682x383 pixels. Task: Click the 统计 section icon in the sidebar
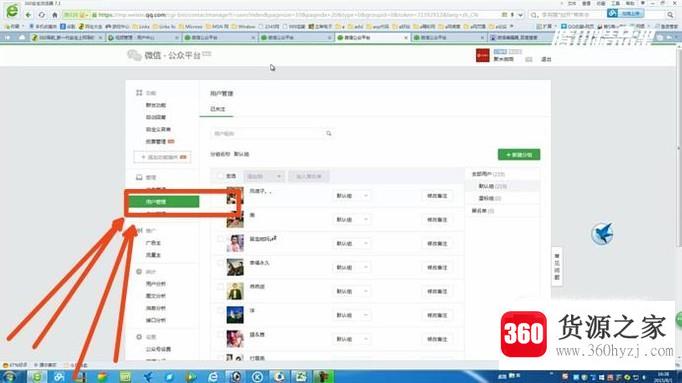click(x=139, y=272)
